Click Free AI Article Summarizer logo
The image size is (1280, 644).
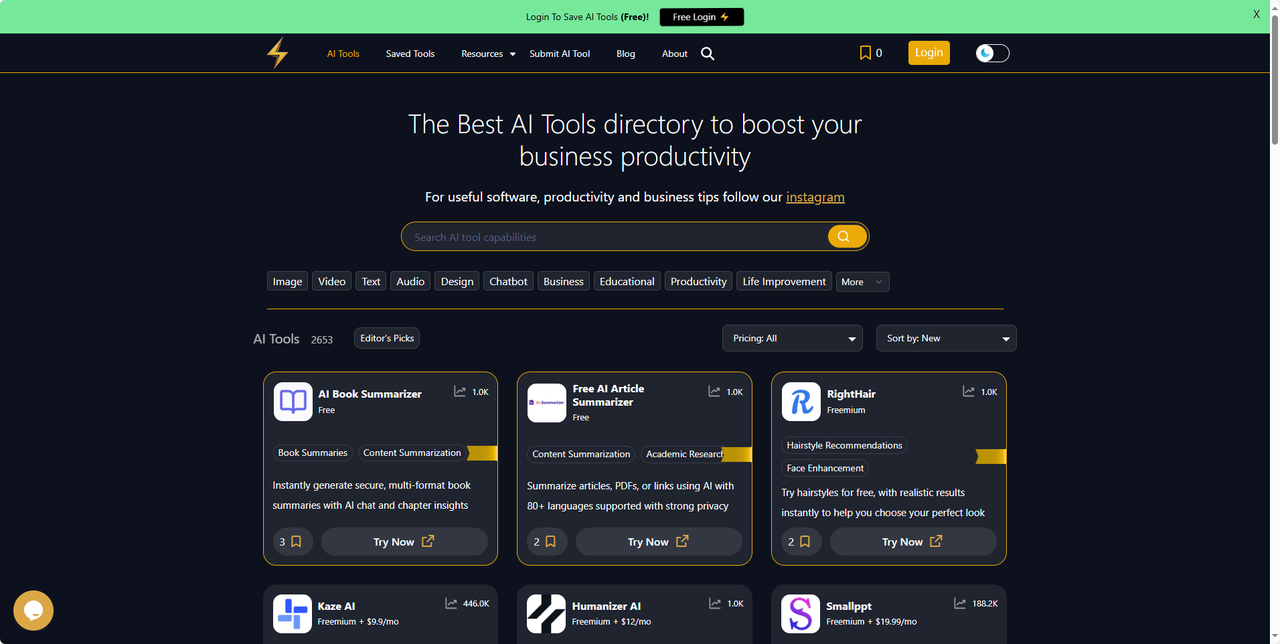coord(547,403)
